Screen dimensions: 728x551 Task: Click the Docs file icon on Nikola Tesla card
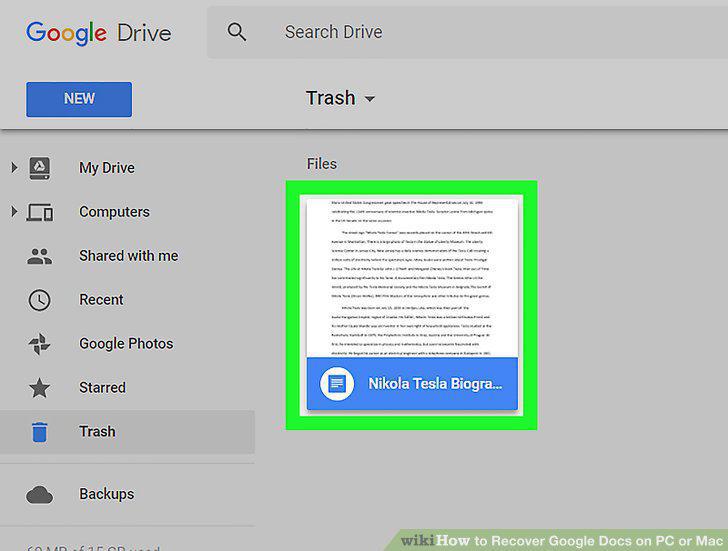pyautogui.click(x=337, y=383)
